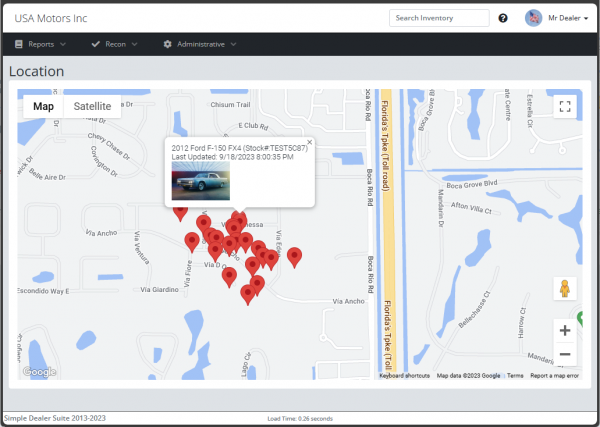
Task: Zoom out on the map
Action: point(565,354)
